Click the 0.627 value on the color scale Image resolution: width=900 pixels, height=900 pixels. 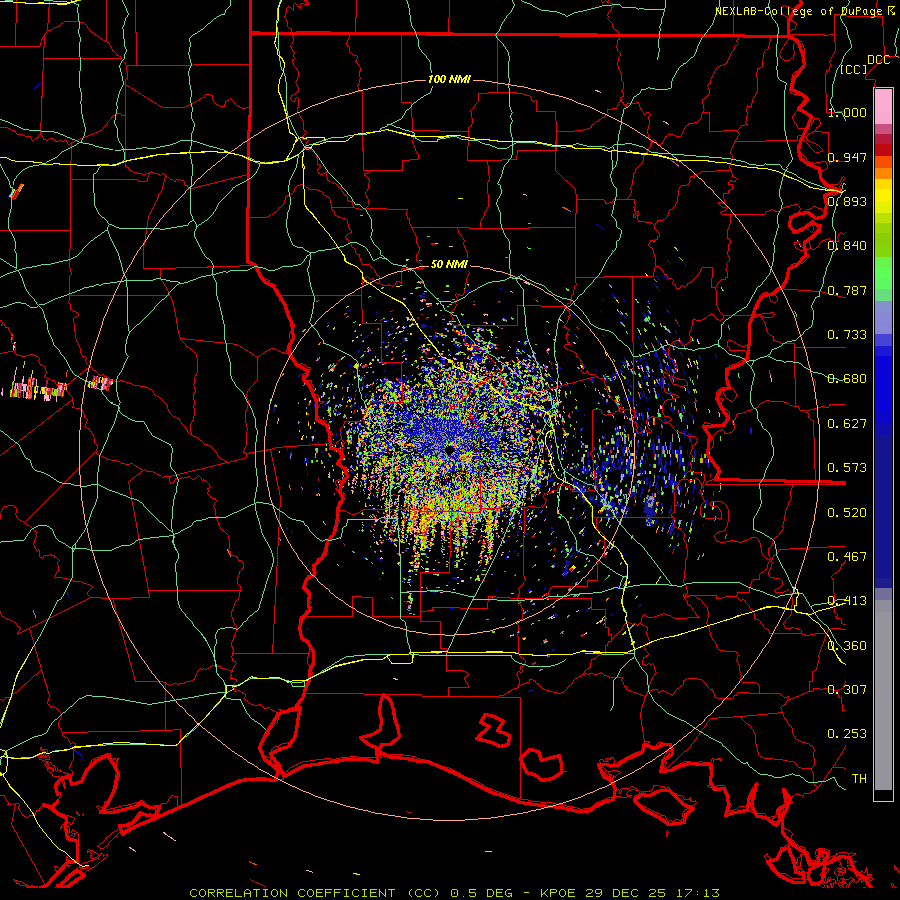847,424
